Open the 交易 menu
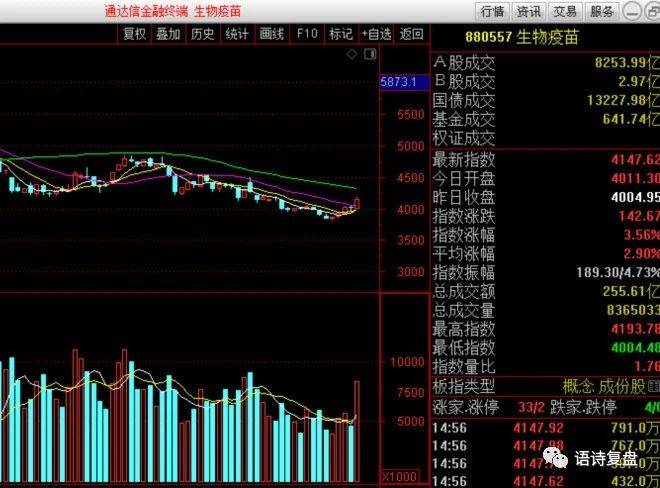The image size is (660, 488). click(x=565, y=11)
